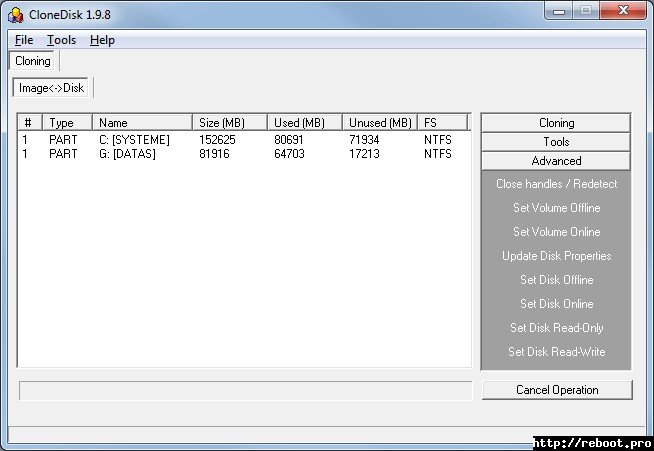Maximize the CloneDisk window
The image size is (654, 451).
pyautogui.click(x=586, y=11)
